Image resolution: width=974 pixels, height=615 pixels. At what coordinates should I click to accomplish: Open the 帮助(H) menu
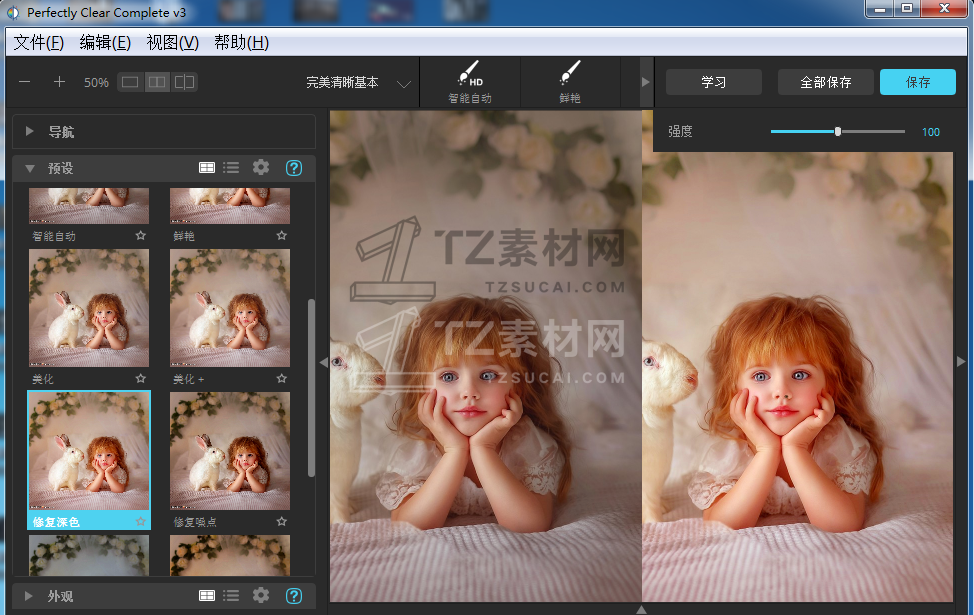tap(241, 42)
